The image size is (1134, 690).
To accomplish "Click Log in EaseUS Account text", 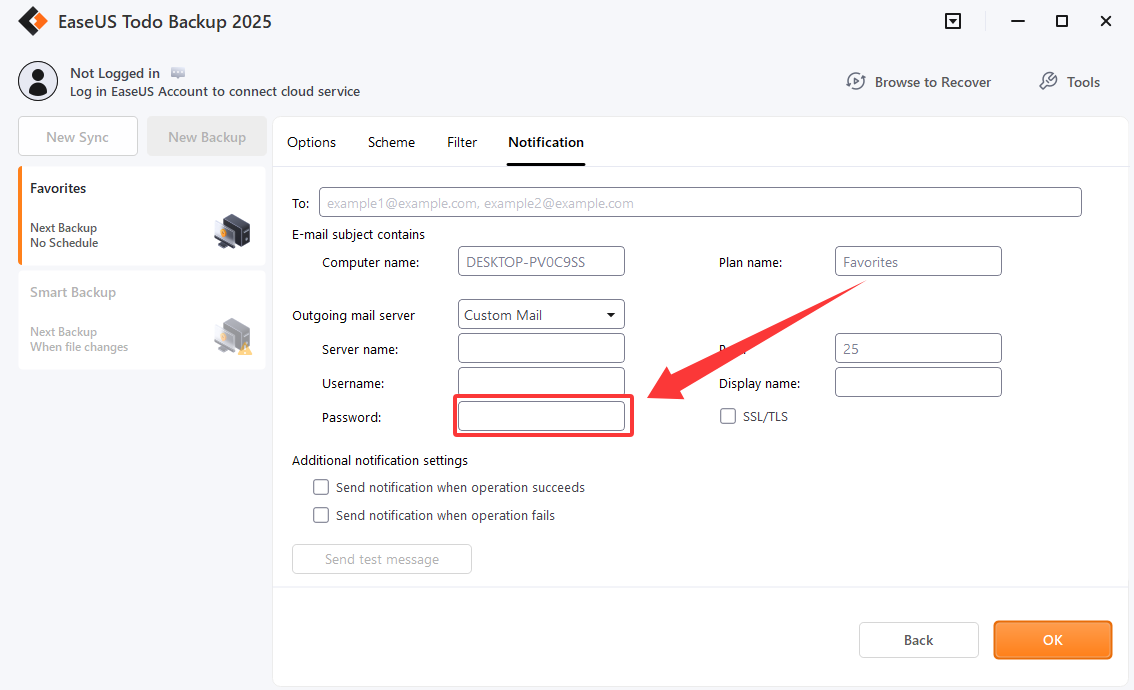I will click(215, 92).
